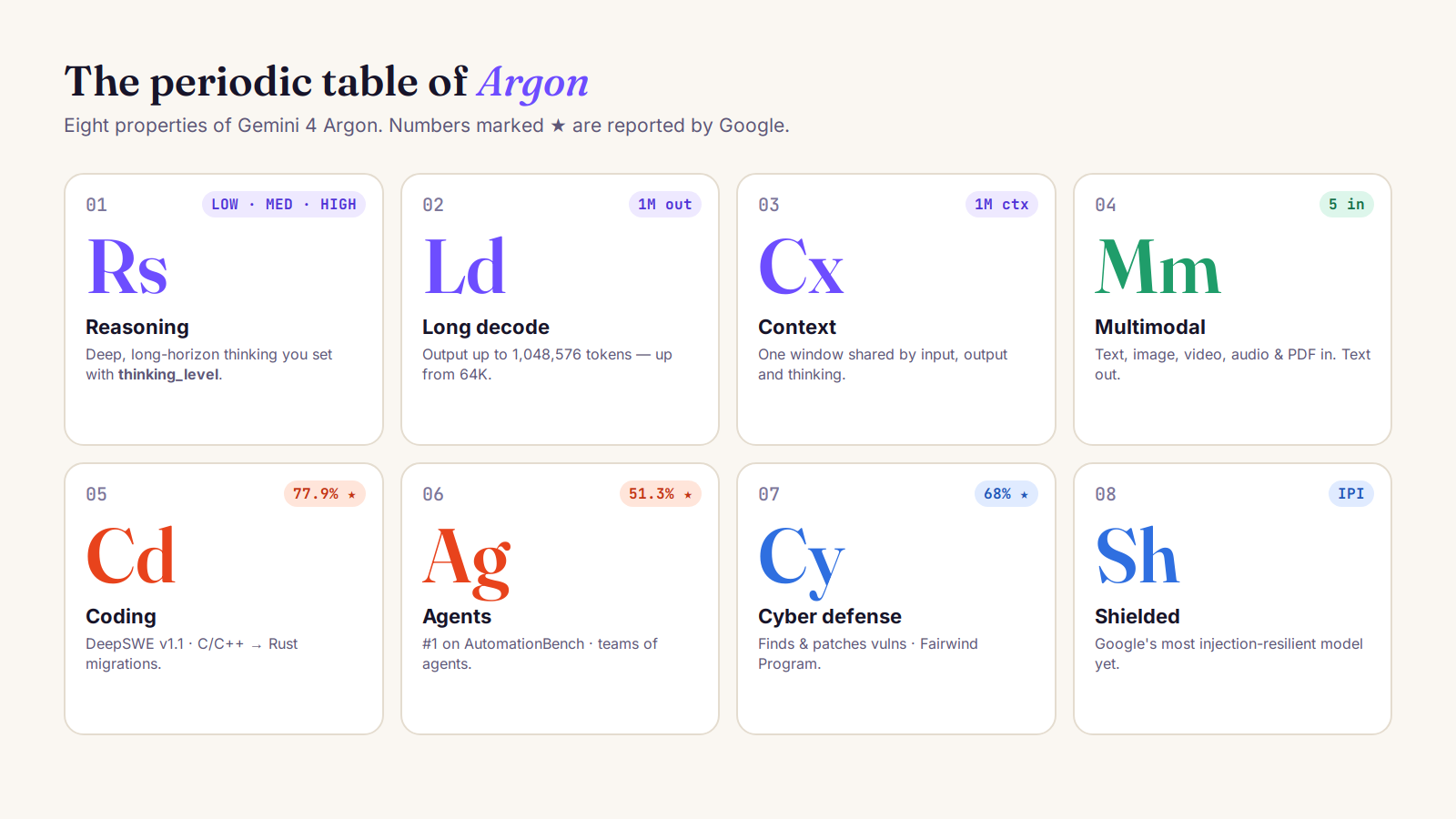Click the Google's most injection-resilient description
1456x819 pixels.
[x=1228, y=653]
